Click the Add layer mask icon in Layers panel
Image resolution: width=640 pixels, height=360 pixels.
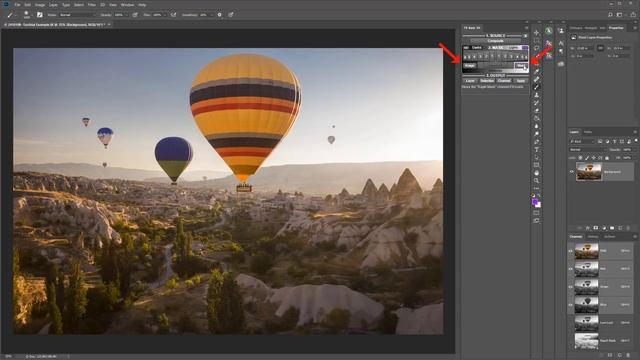(596, 228)
